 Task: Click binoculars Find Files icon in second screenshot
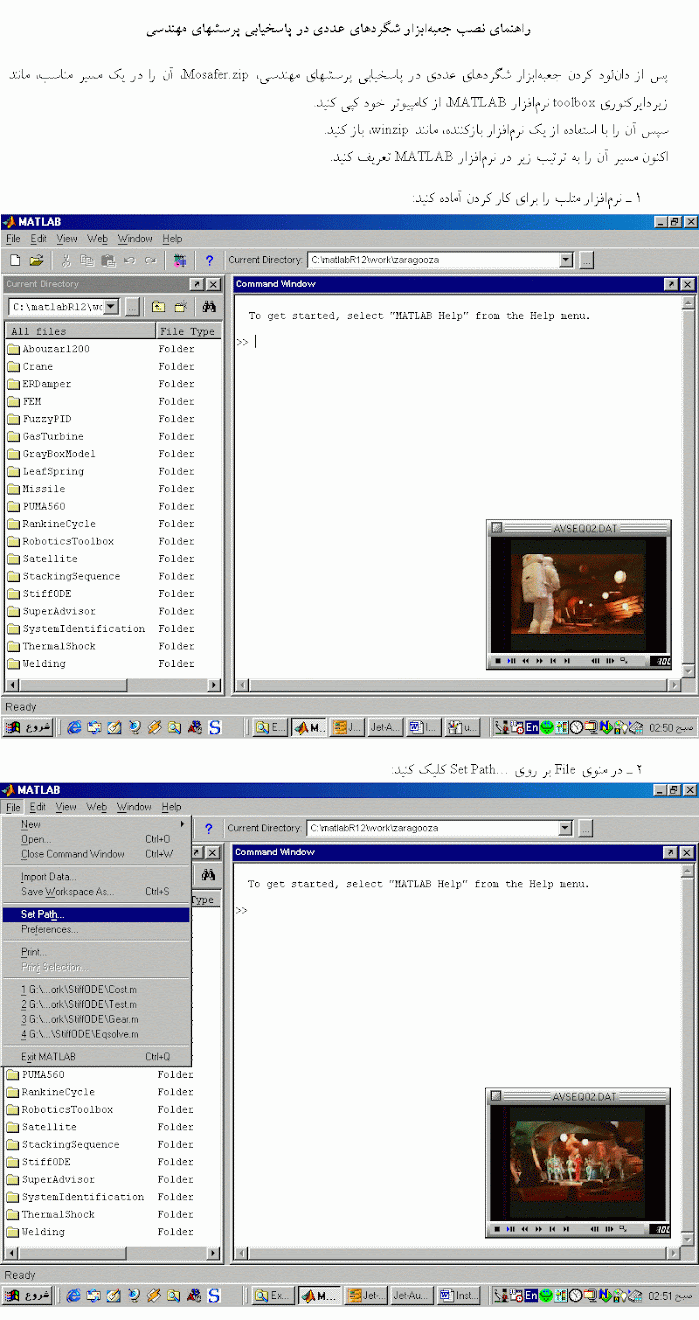(209, 875)
